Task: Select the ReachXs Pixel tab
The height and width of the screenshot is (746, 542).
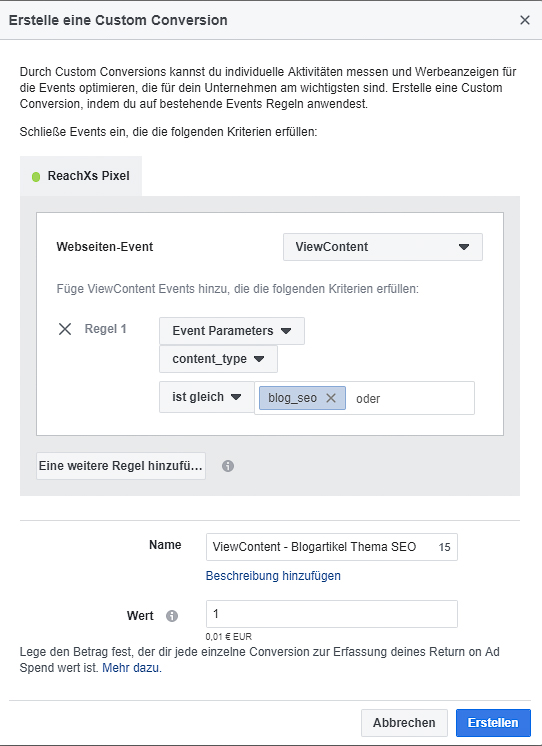Action: [x=81, y=176]
